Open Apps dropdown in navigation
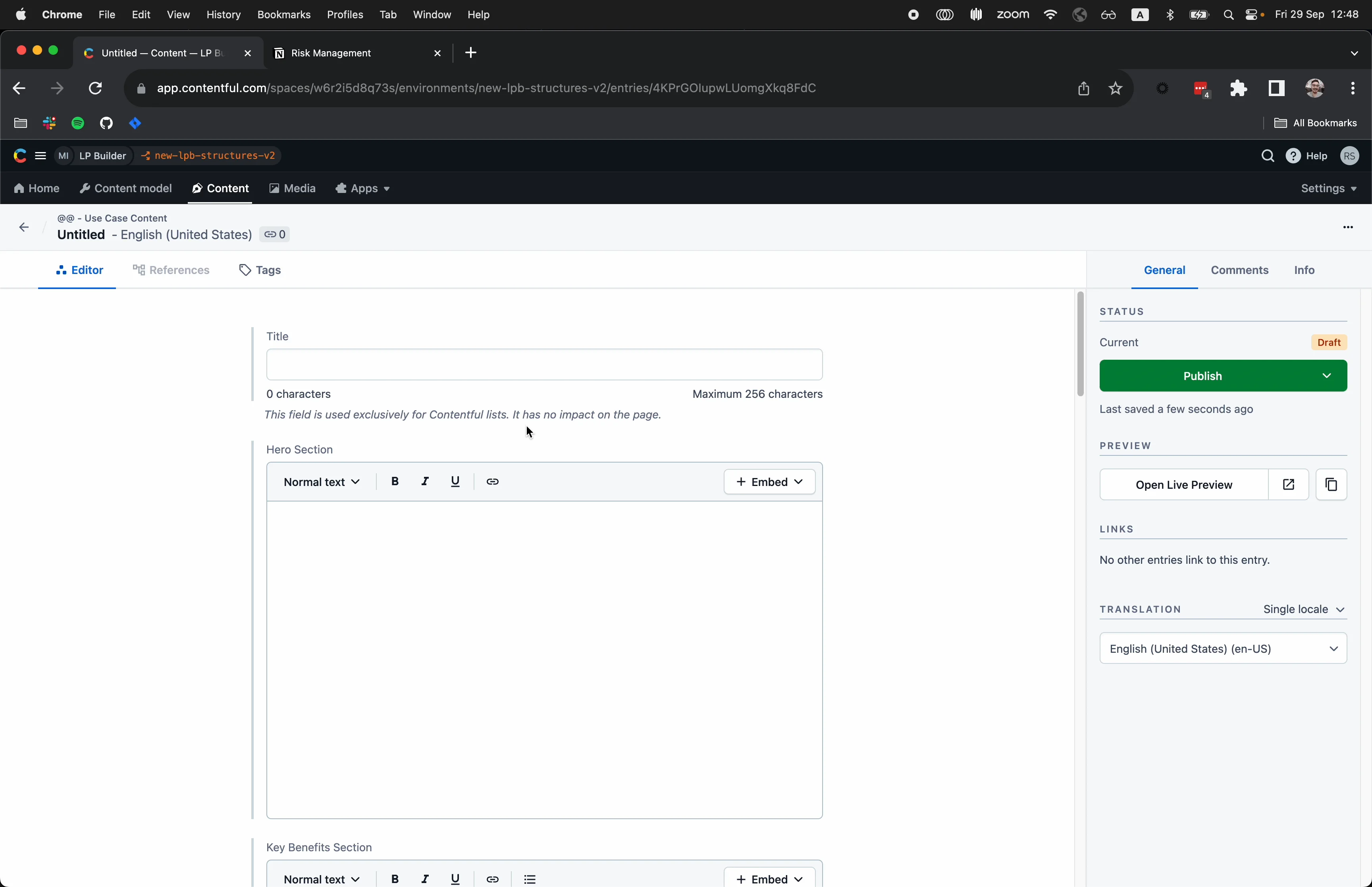Image resolution: width=1372 pixels, height=887 pixels. [x=363, y=189]
